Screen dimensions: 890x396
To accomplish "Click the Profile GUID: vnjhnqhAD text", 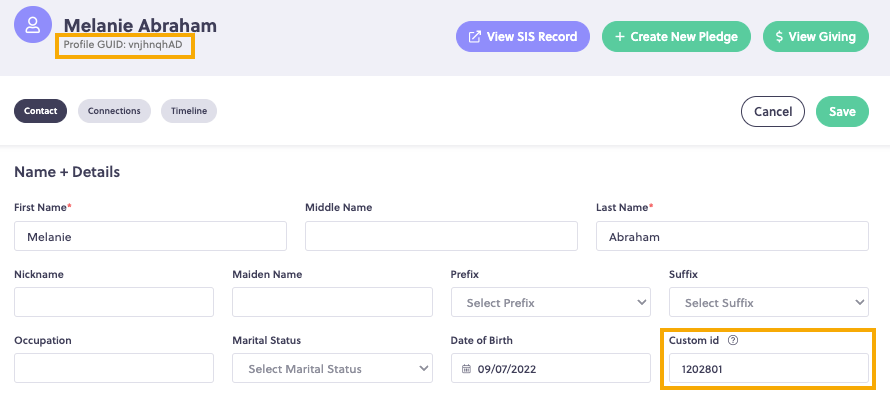I will pos(123,45).
